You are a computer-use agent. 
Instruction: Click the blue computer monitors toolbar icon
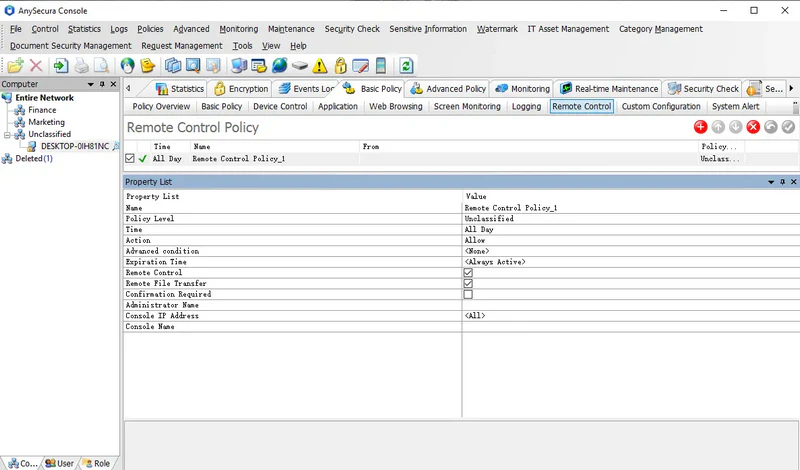(239, 66)
